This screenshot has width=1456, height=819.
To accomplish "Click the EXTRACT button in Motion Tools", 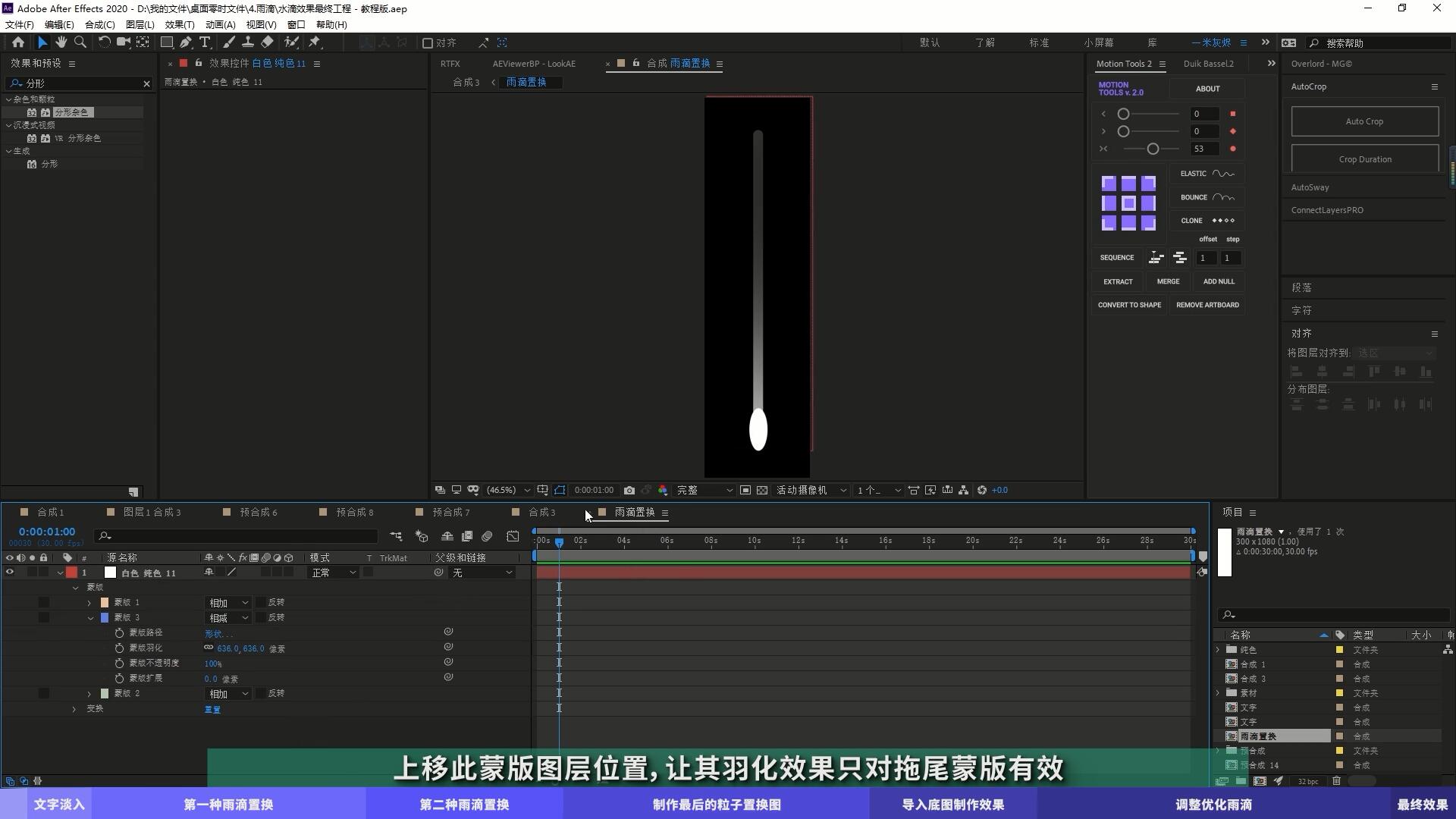I will [x=1118, y=281].
